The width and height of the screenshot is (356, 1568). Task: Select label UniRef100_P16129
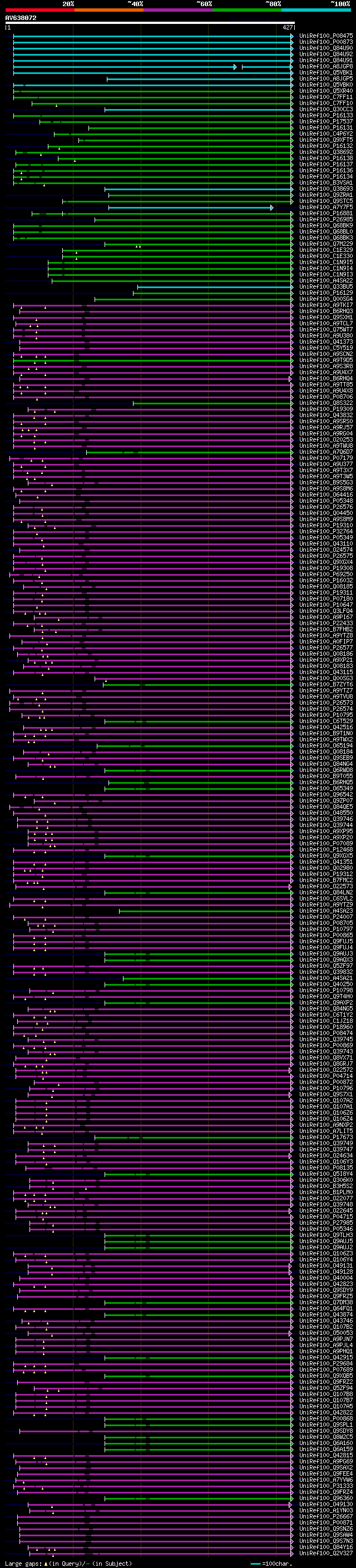pos(326,293)
